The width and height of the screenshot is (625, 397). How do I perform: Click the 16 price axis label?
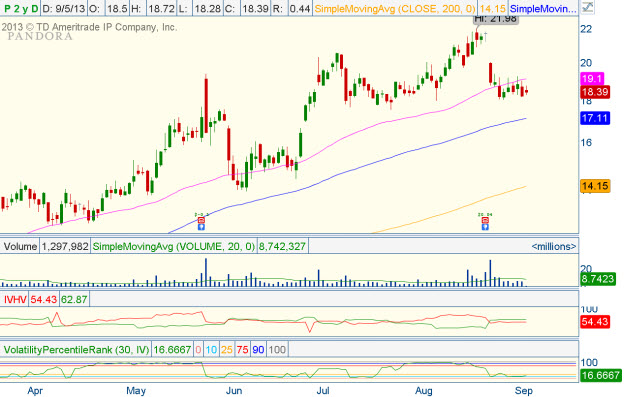click(x=586, y=142)
